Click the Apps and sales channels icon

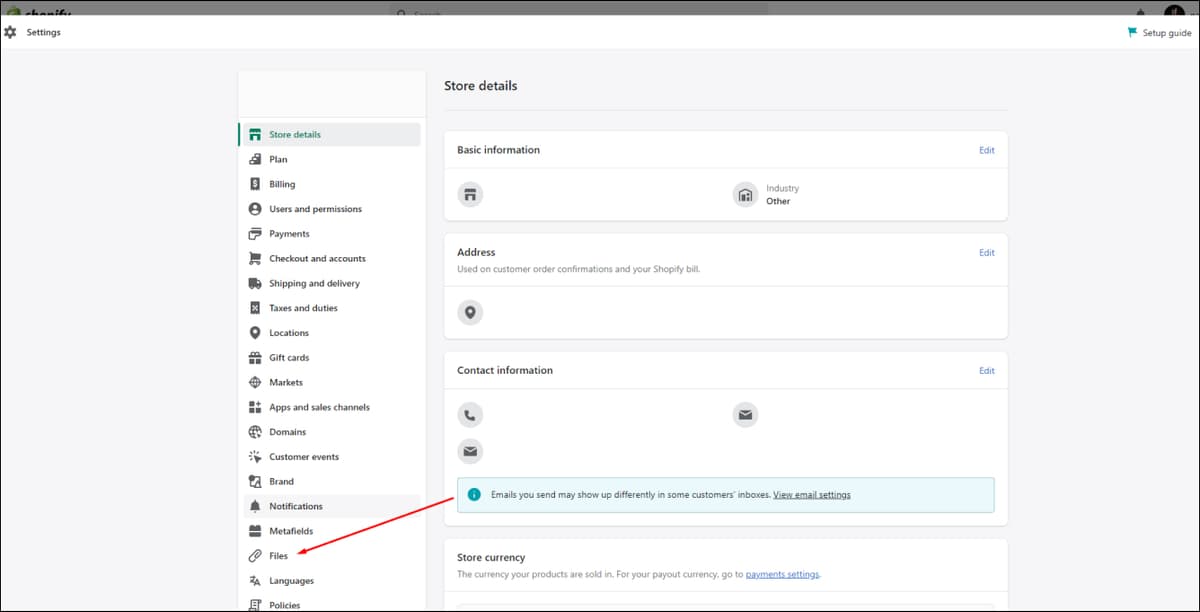click(x=255, y=407)
